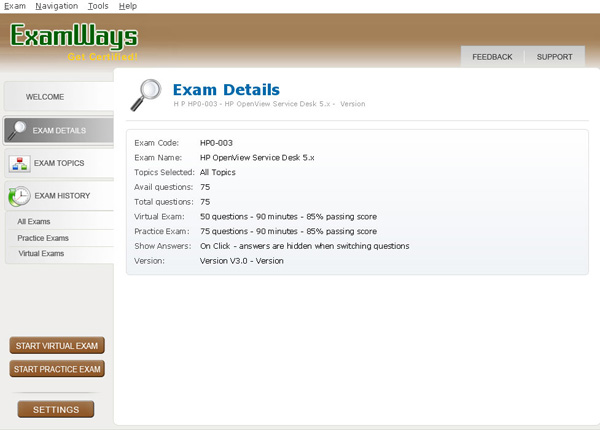Open the EXAM DETAILS section
The image size is (600, 430).
click(x=59, y=130)
